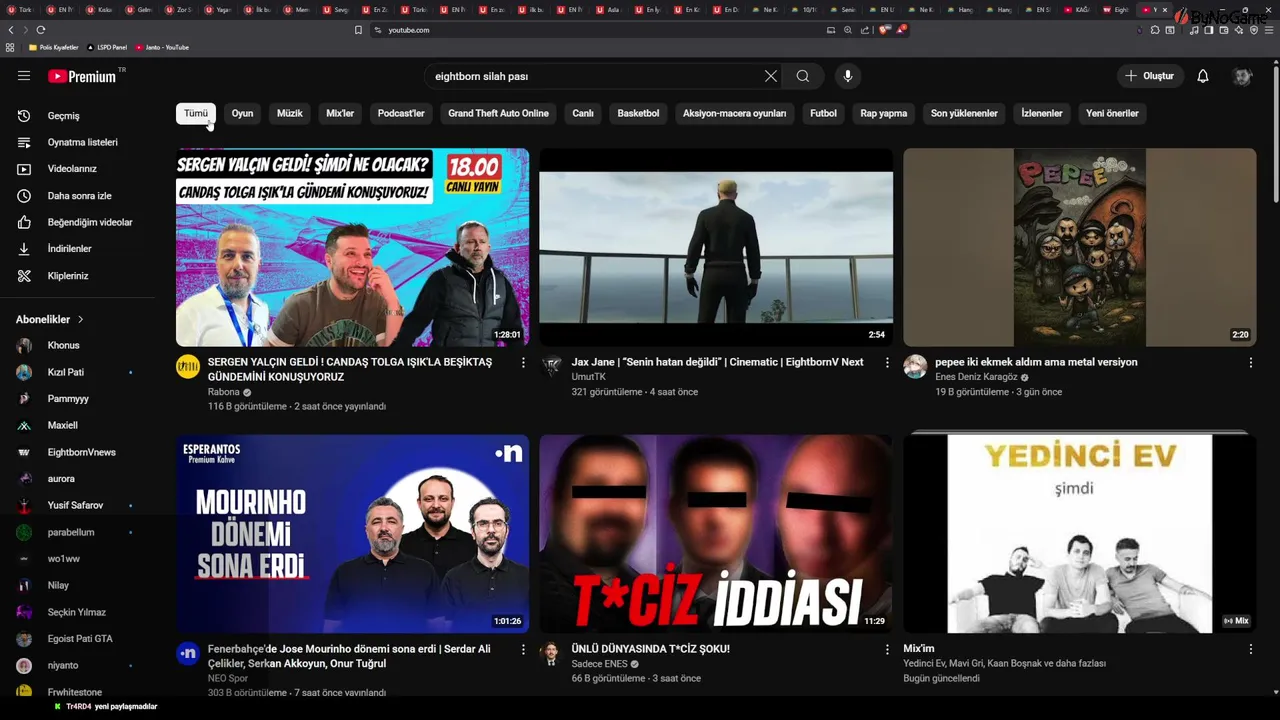This screenshot has height=720, width=1280.
Task: Select the İzlenenler filter chip
Action: pos(1042,113)
